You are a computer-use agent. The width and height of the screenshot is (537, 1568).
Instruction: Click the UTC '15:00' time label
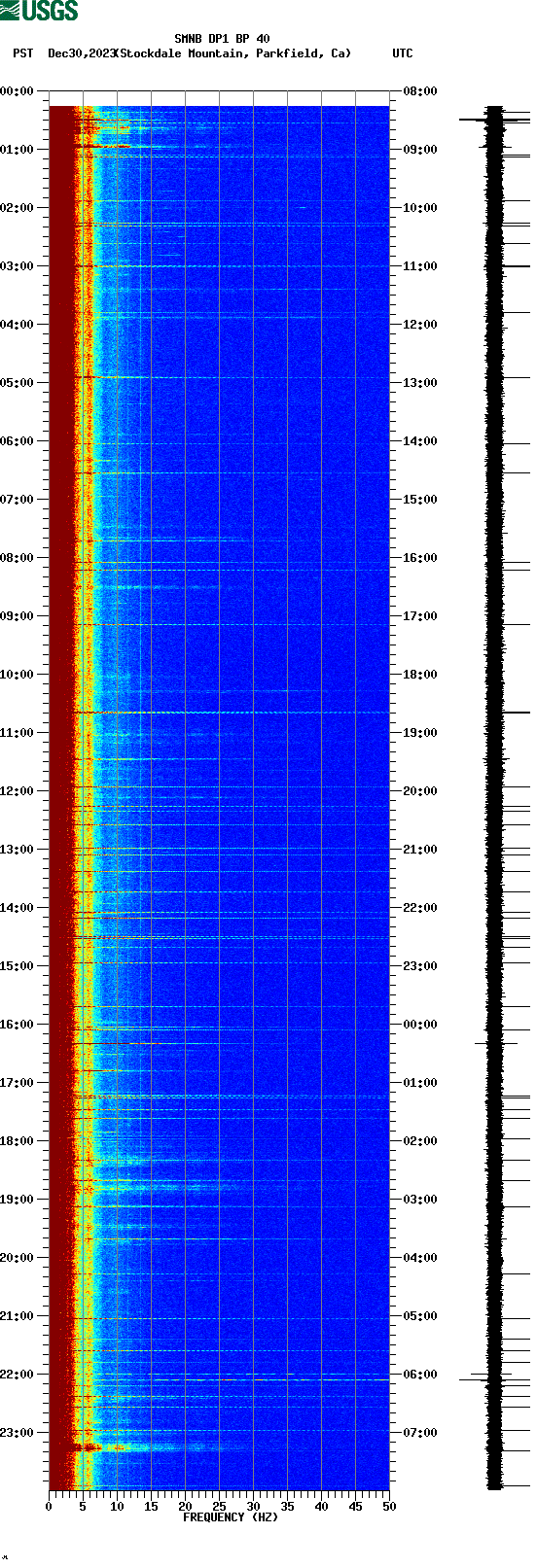coord(420,500)
